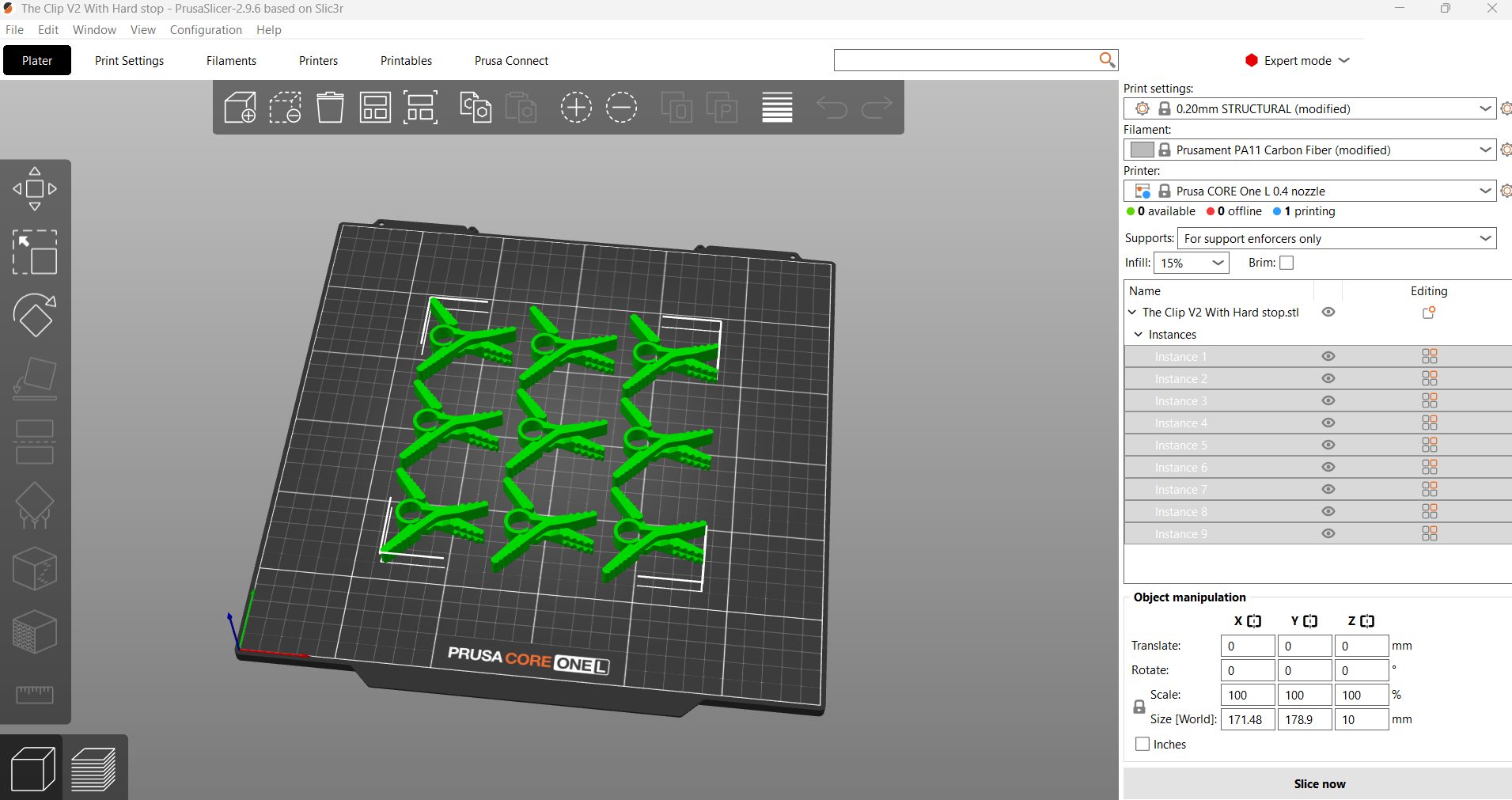
Task: Select the Rotate tool in left toolbar
Action: [35, 316]
